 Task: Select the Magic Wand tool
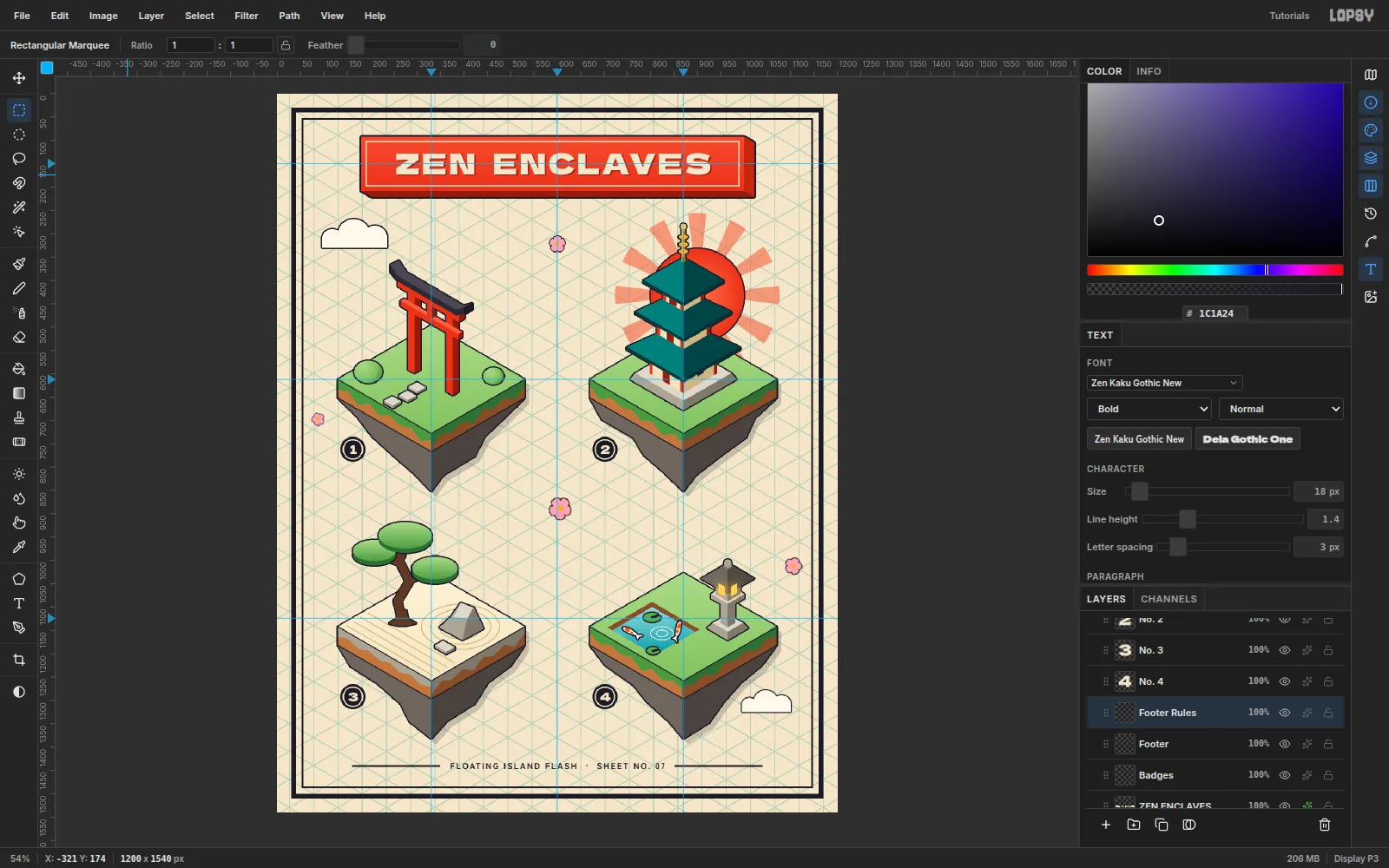pos(19,207)
